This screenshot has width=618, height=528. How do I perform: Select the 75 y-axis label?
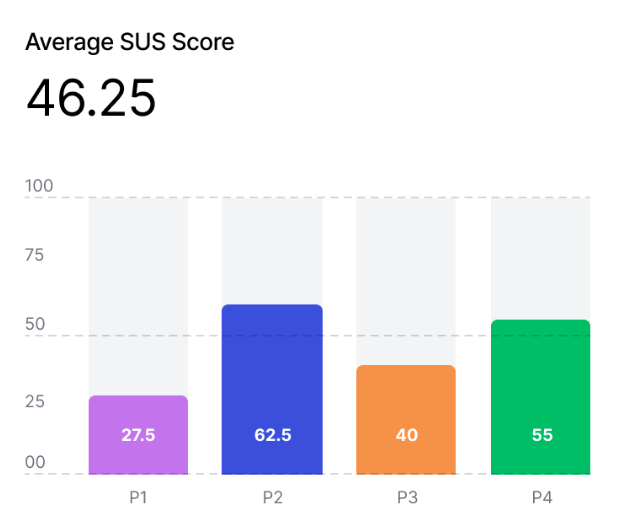[35, 254]
